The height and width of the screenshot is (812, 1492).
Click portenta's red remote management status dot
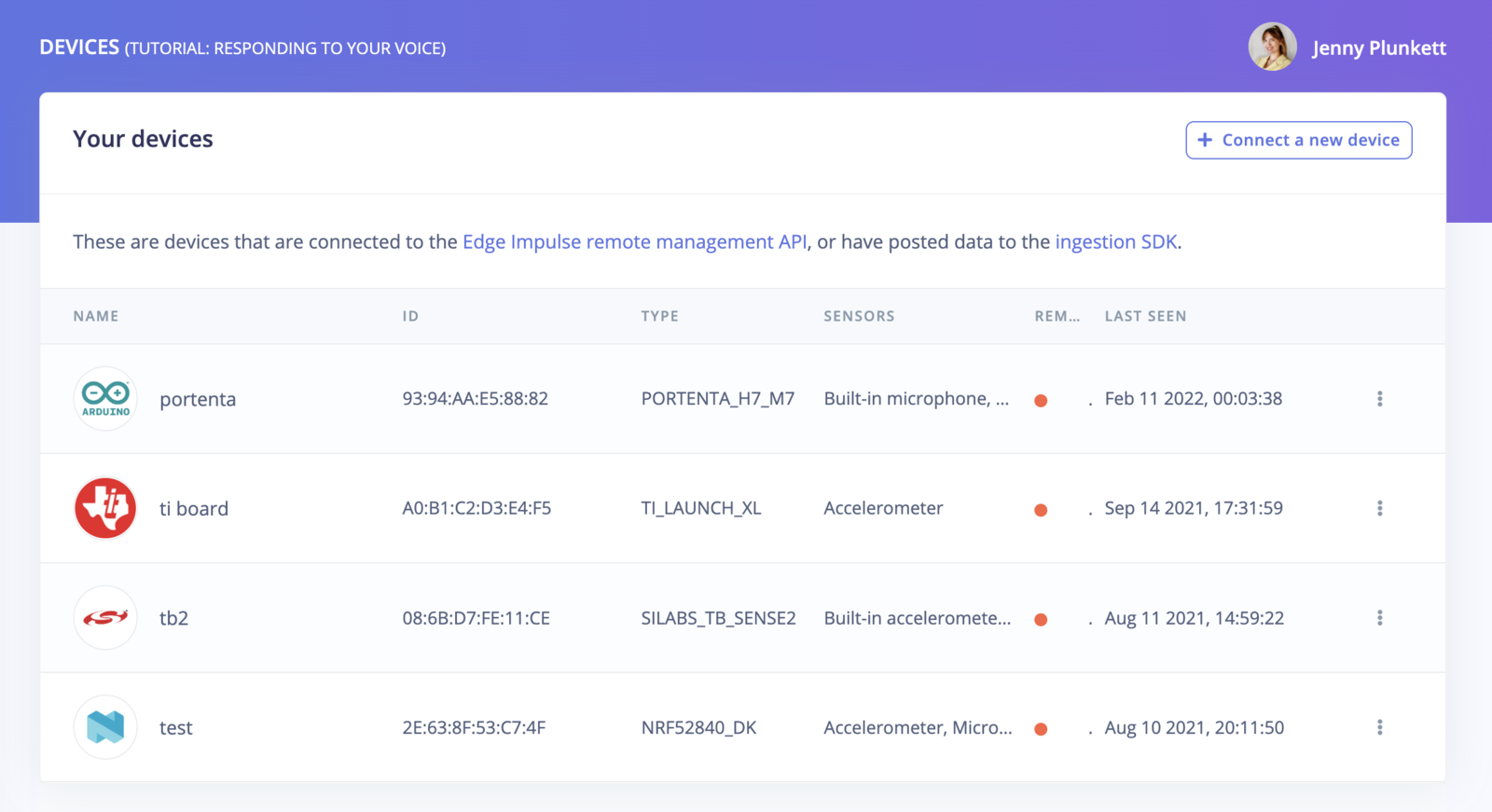1041,401
